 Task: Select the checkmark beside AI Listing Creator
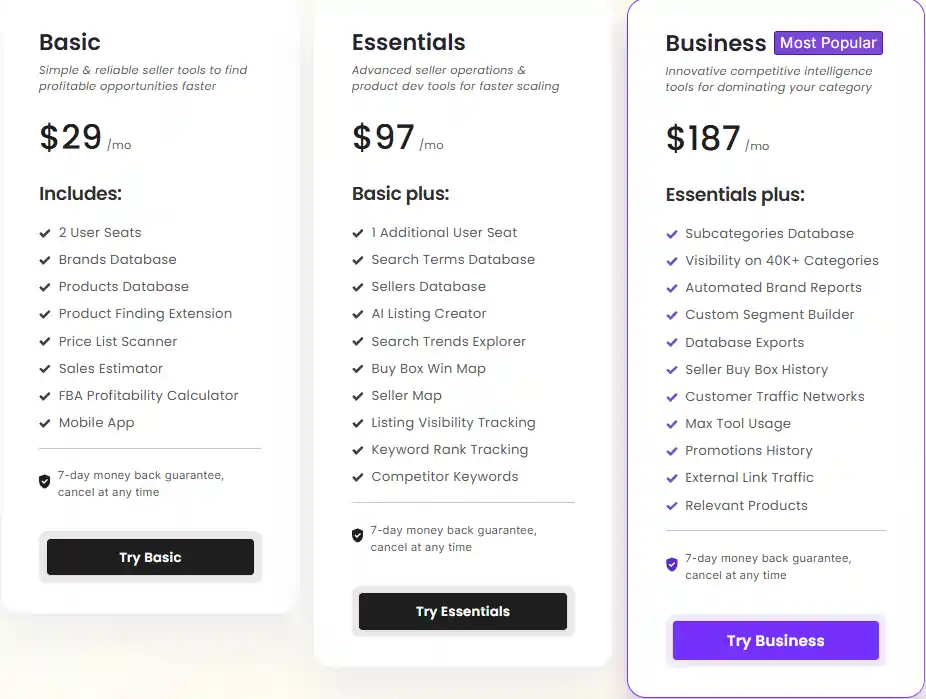click(x=357, y=314)
